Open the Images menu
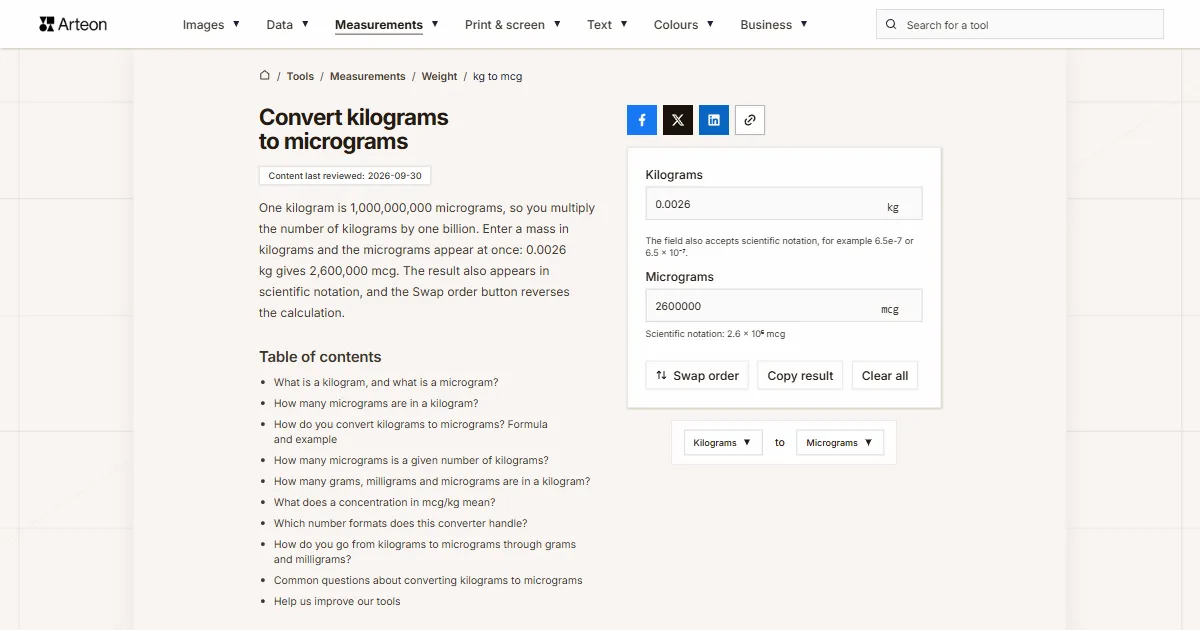 pyautogui.click(x=211, y=25)
